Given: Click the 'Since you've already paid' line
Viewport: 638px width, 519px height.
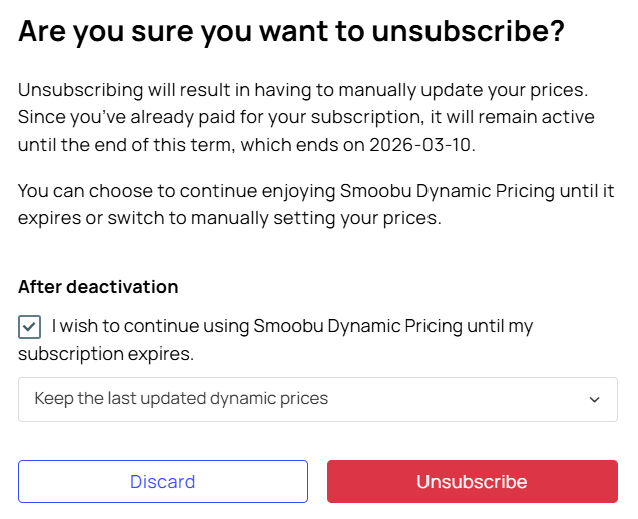Looking at the screenshot, I should (306, 117).
